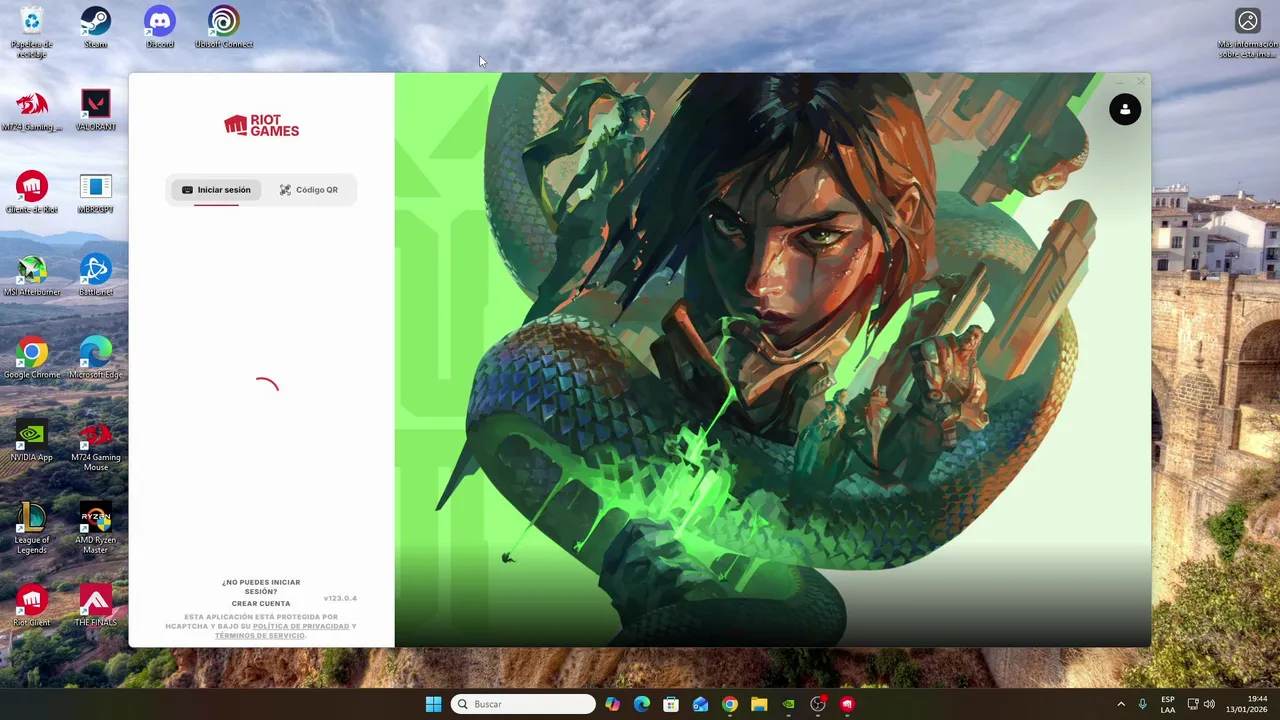Click the Buscar taskbar search box
The width and height of the screenshot is (1280, 720).
523,704
